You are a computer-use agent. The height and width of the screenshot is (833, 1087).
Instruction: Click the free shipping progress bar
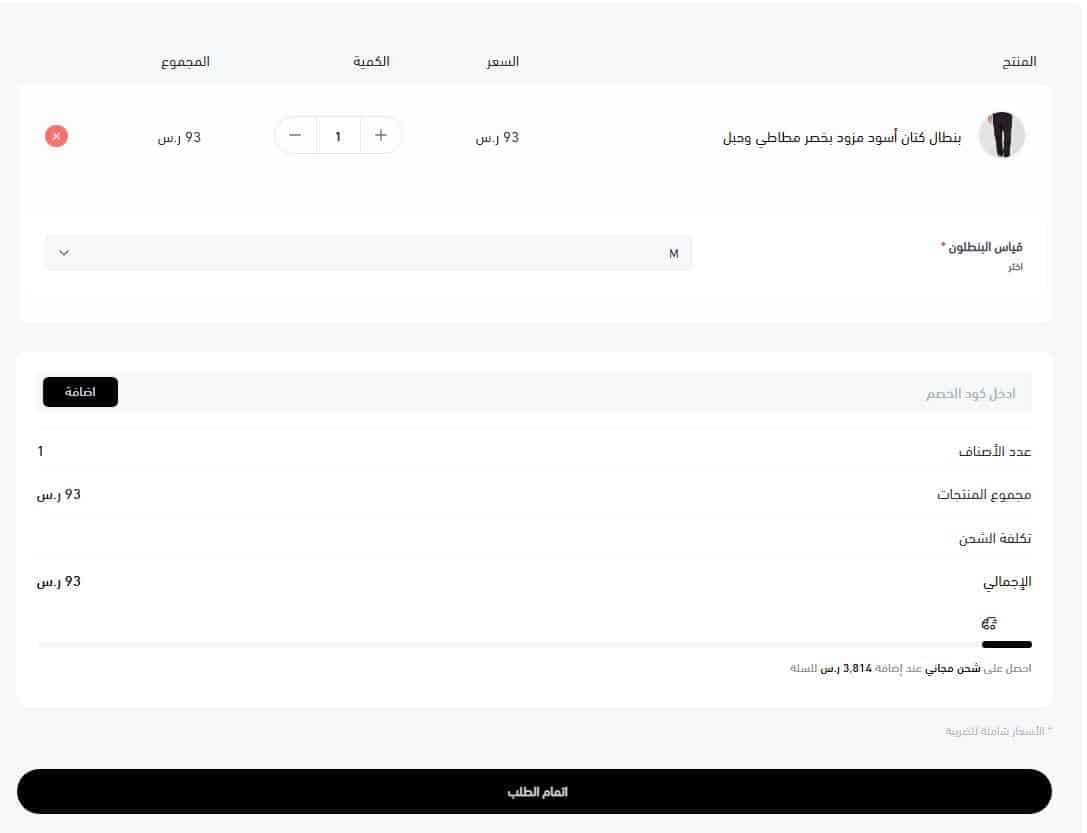[535, 645]
